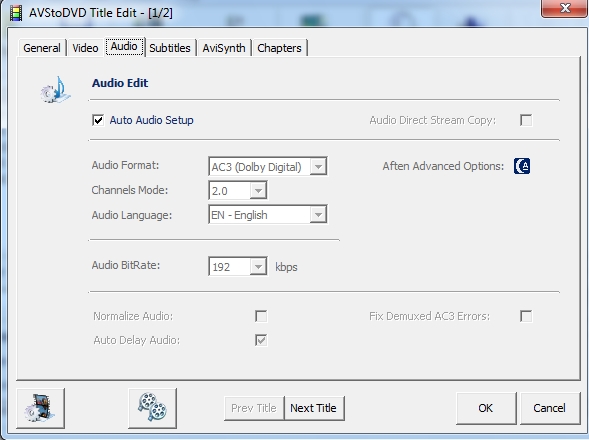Image resolution: width=589 pixels, height=440 pixels.
Task: Open the Chapters tab
Action: coord(279,48)
